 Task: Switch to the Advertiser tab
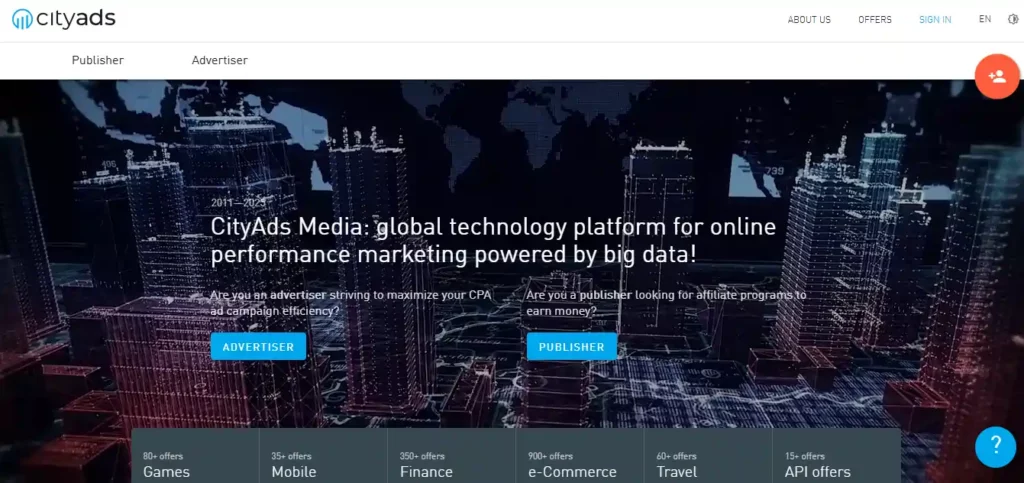click(x=219, y=60)
